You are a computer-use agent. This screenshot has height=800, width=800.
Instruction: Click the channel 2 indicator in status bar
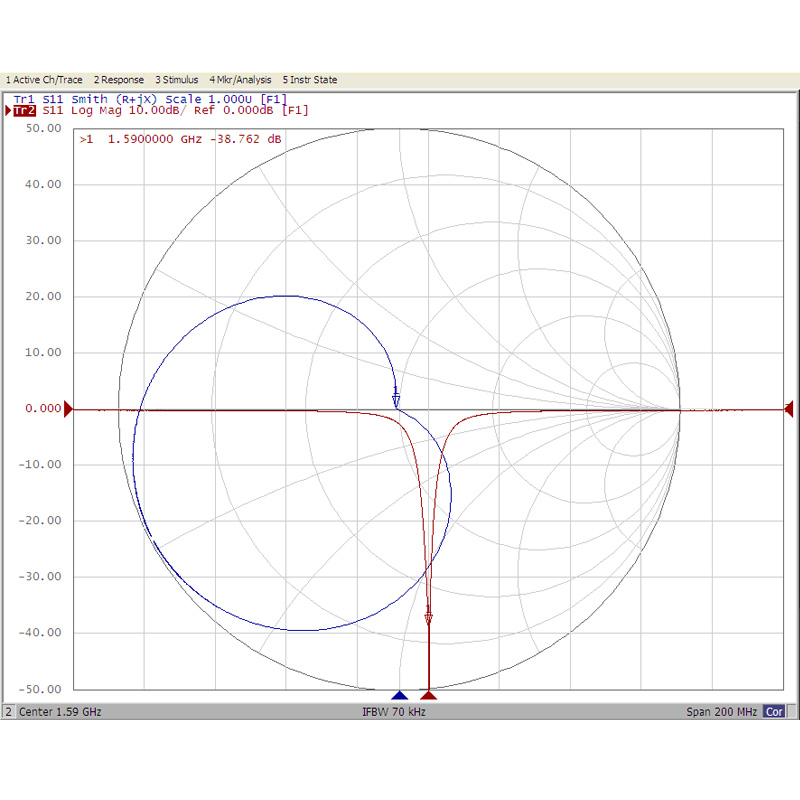click(9, 712)
